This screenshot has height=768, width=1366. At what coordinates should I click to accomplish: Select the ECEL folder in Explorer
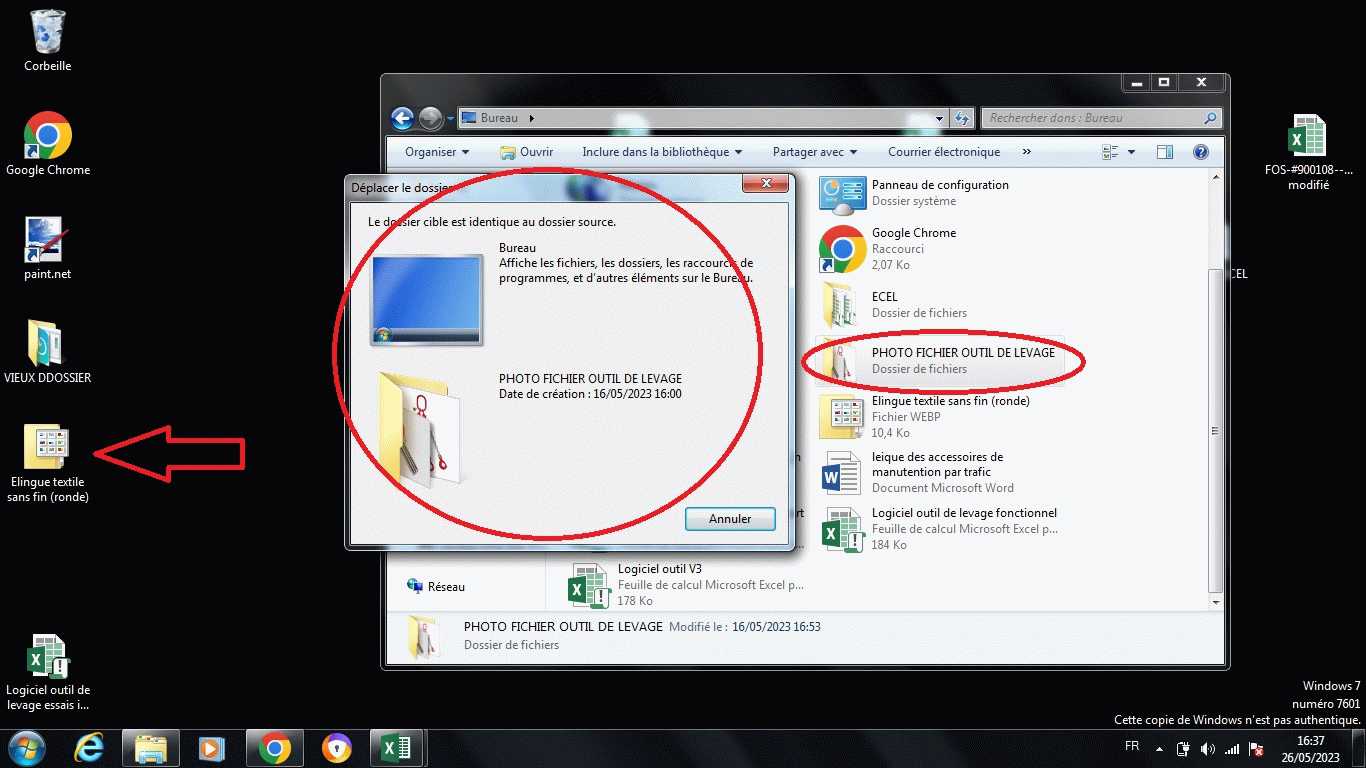click(x=940, y=305)
